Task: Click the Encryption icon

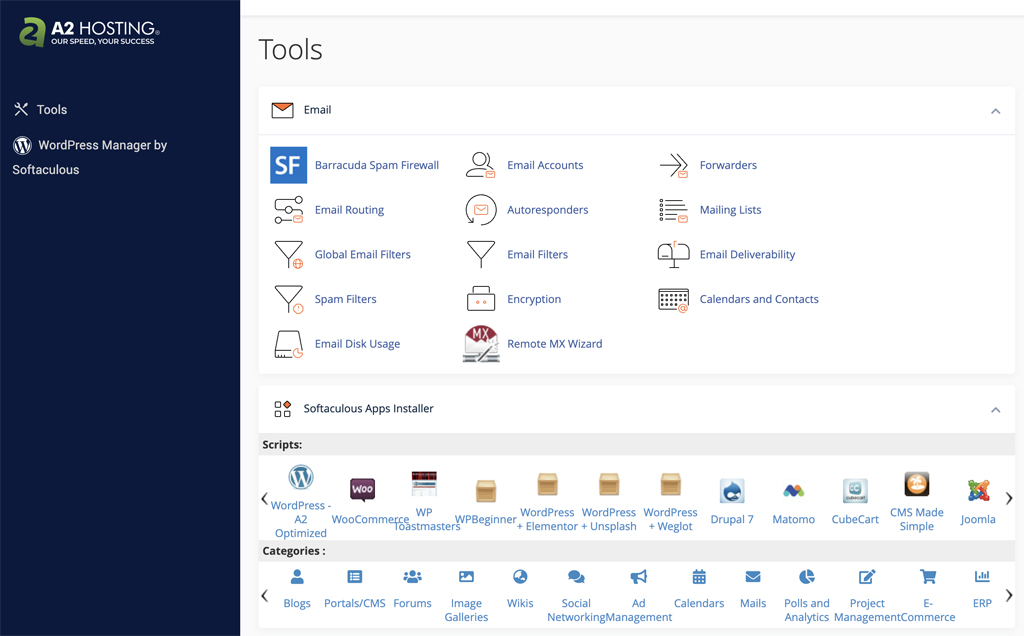Action: coord(481,299)
